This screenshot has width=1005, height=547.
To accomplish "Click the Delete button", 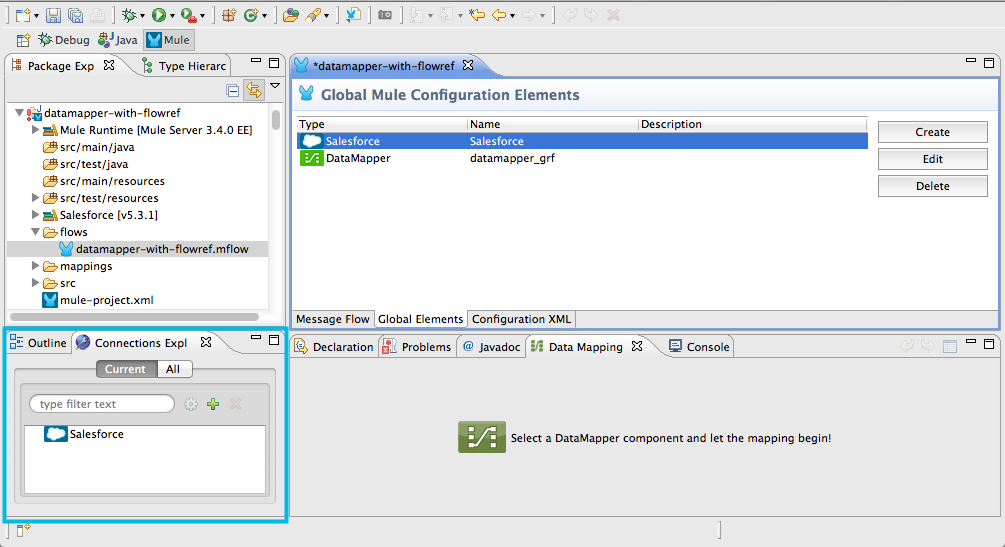I will pyautogui.click(x=932, y=186).
